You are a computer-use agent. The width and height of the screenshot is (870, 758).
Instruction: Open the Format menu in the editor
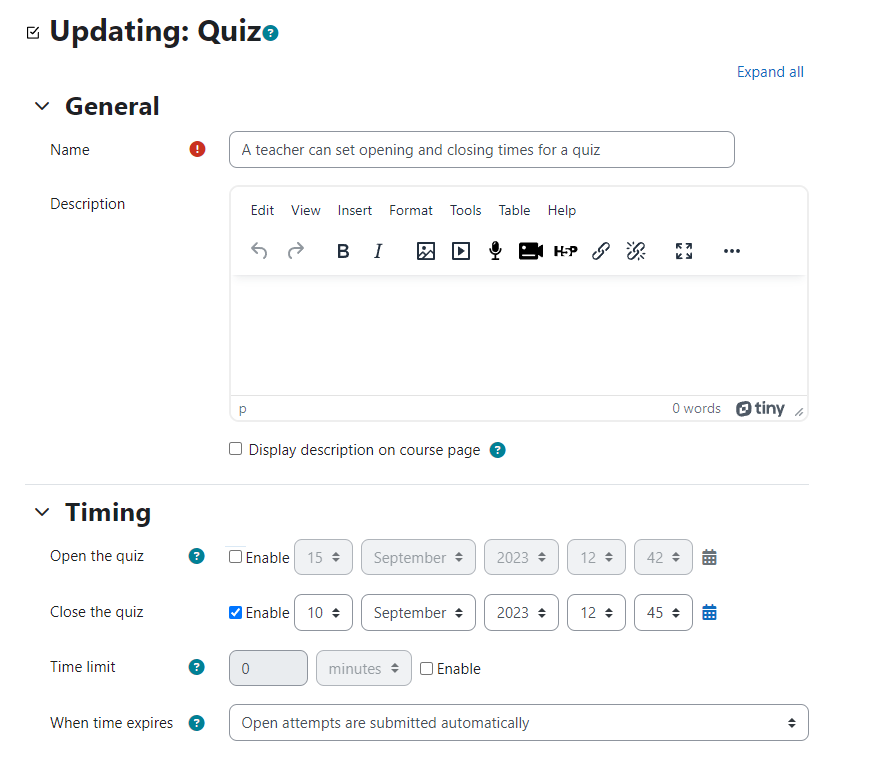click(411, 210)
